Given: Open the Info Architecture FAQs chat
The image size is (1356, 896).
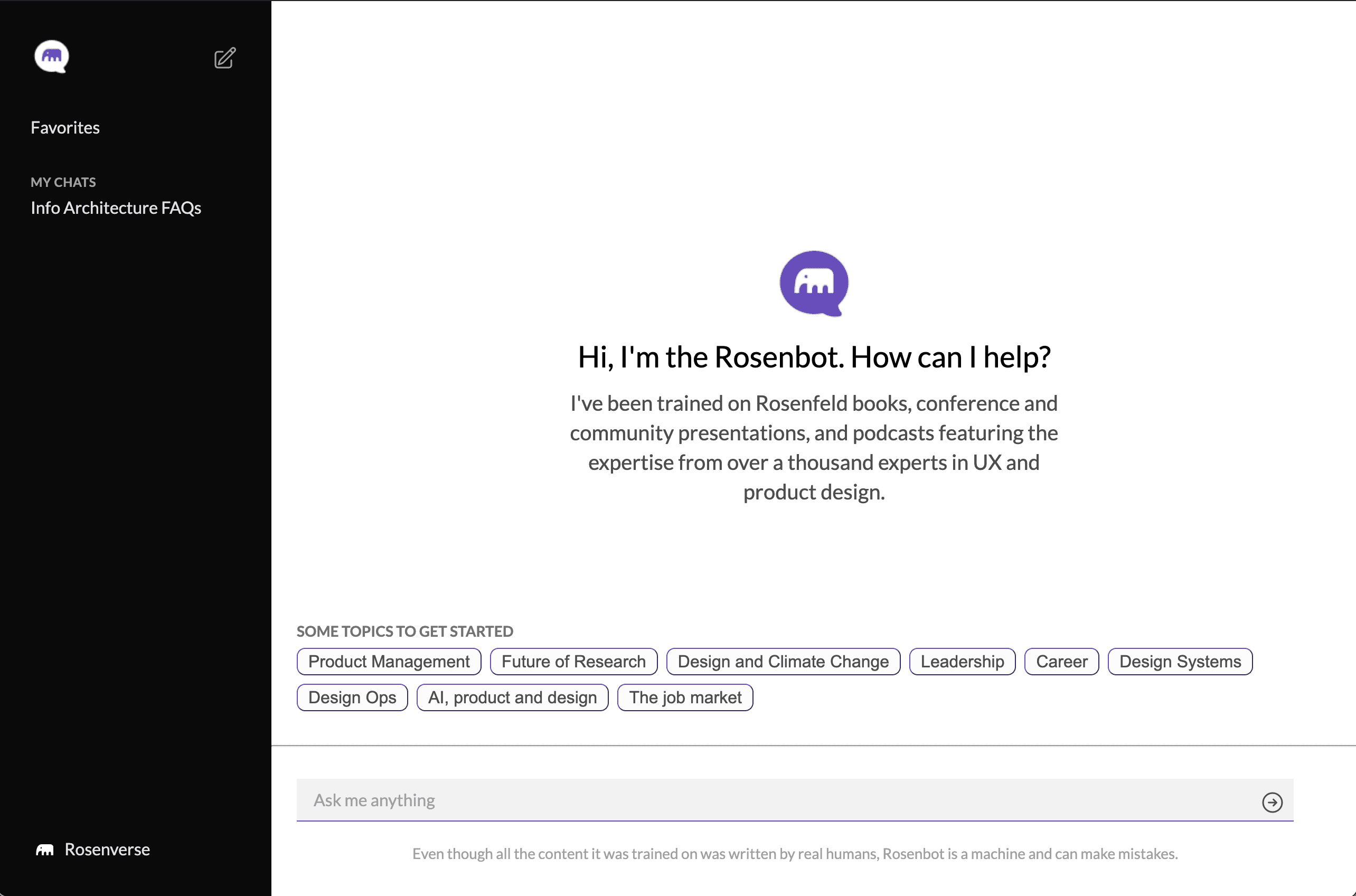Looking at the screenshot, I should point(116,208).
